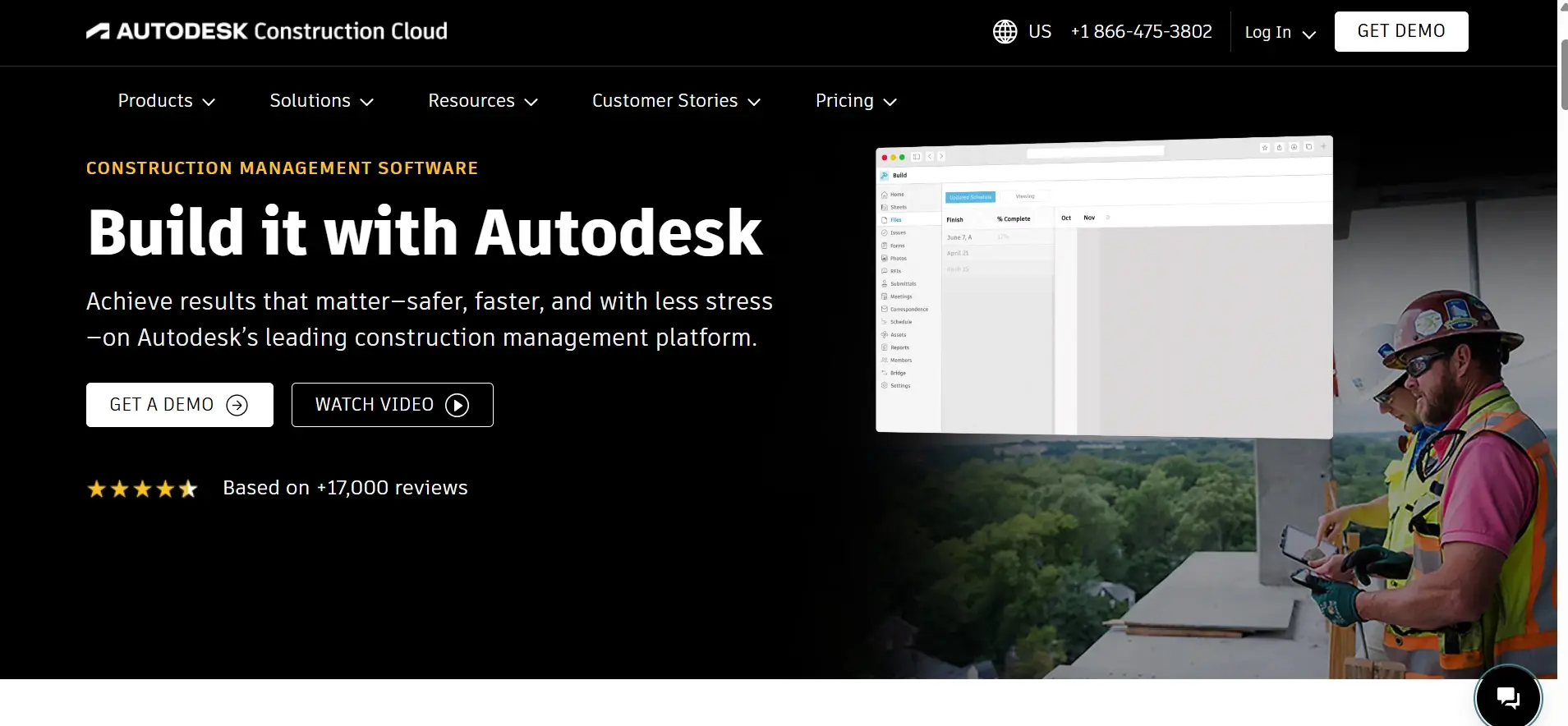Expand the Pricing dropdown arrow

coord(890,102)
